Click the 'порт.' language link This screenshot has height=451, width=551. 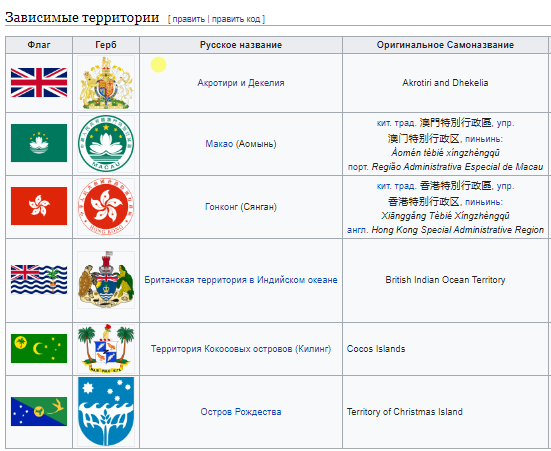[358, 167]
